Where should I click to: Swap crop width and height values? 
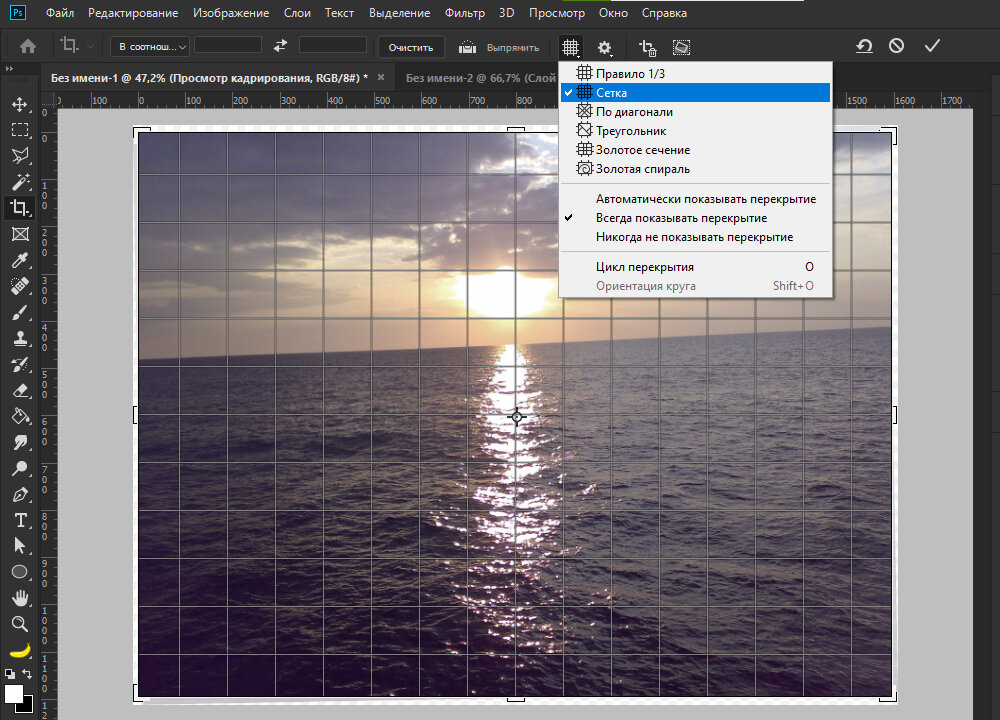pyautogui.click(x=280, y=46)
